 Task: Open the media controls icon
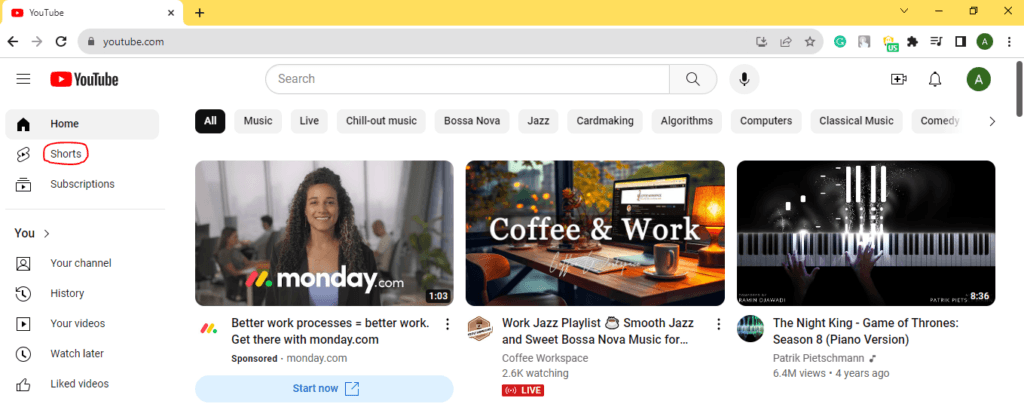pyautogui.click(x=936, y=42)
